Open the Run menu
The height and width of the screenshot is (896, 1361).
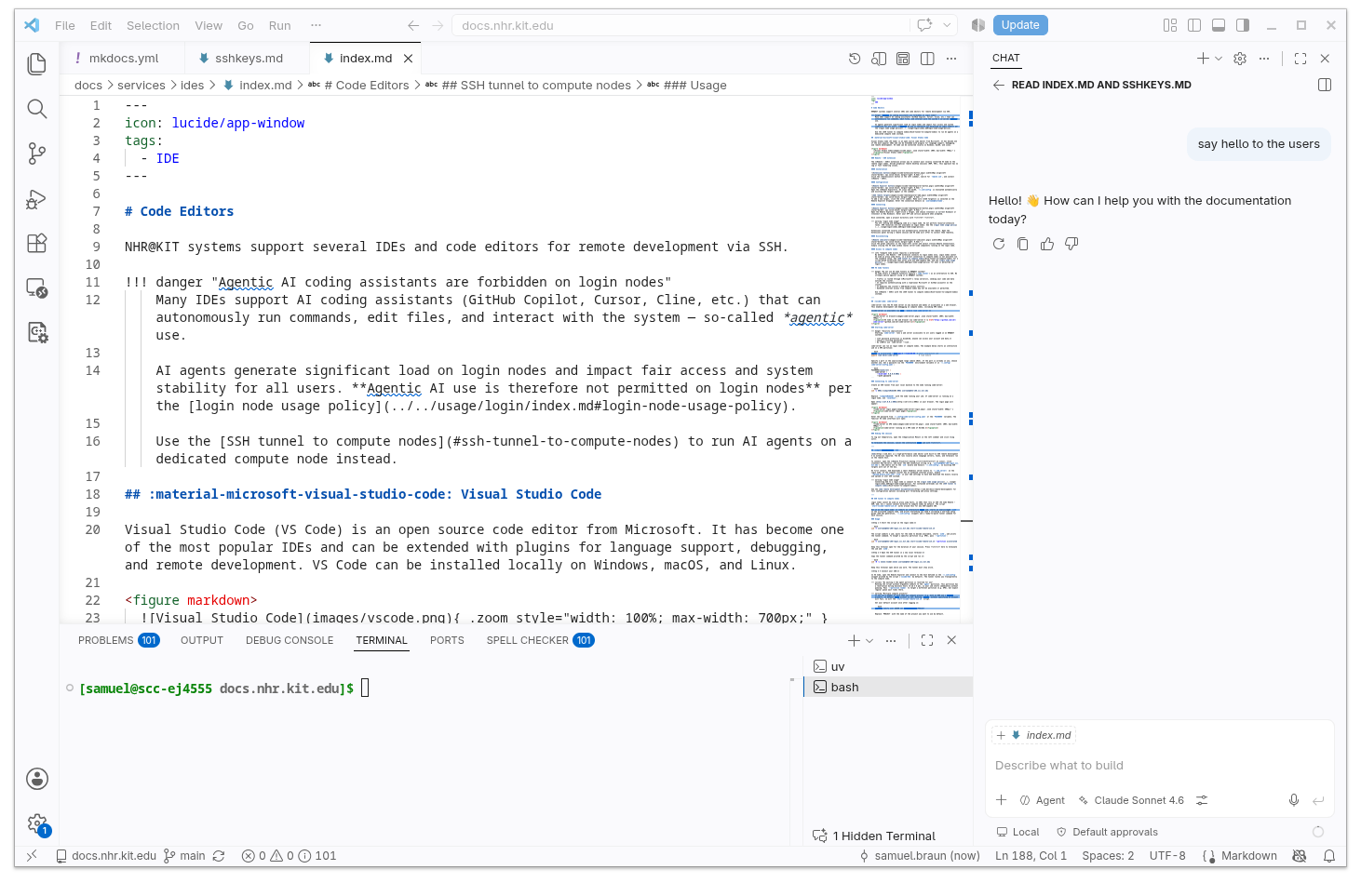click(279, 25)
